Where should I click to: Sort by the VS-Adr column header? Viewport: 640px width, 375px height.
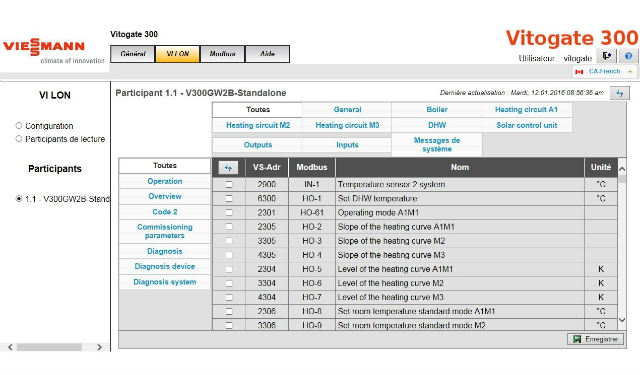click(x=267, y=167)
